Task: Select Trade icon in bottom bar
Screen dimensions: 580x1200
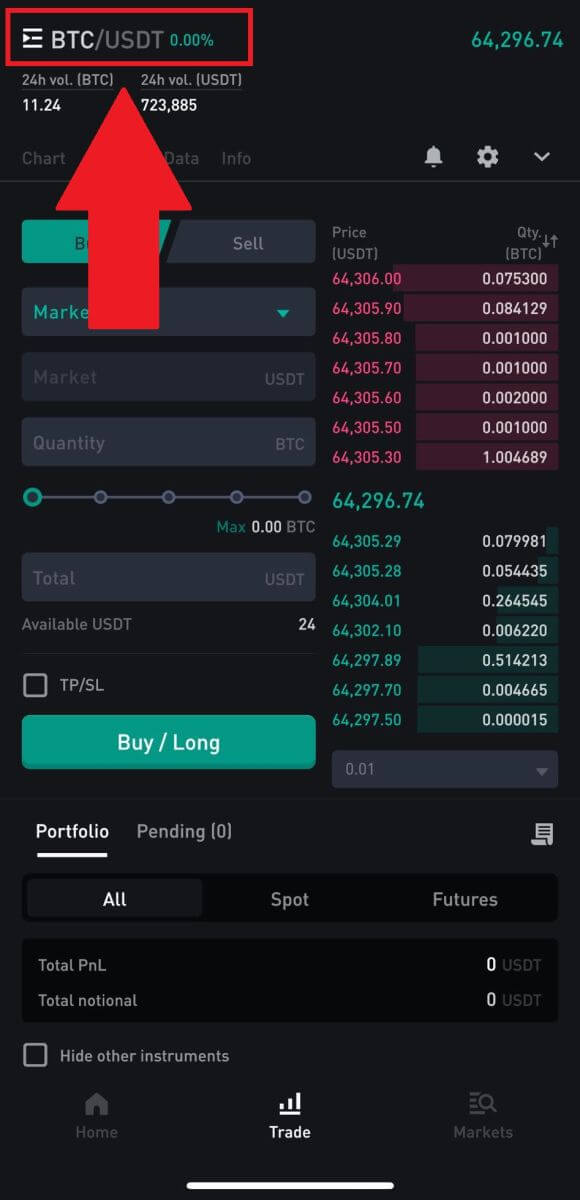Action: (x=290, y=1113)
